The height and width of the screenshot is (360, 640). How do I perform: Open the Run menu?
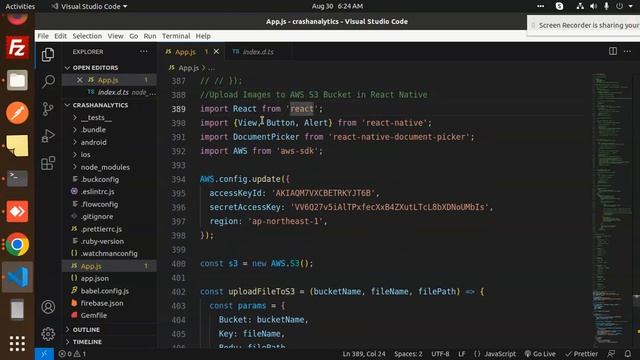tap(150, 36)
